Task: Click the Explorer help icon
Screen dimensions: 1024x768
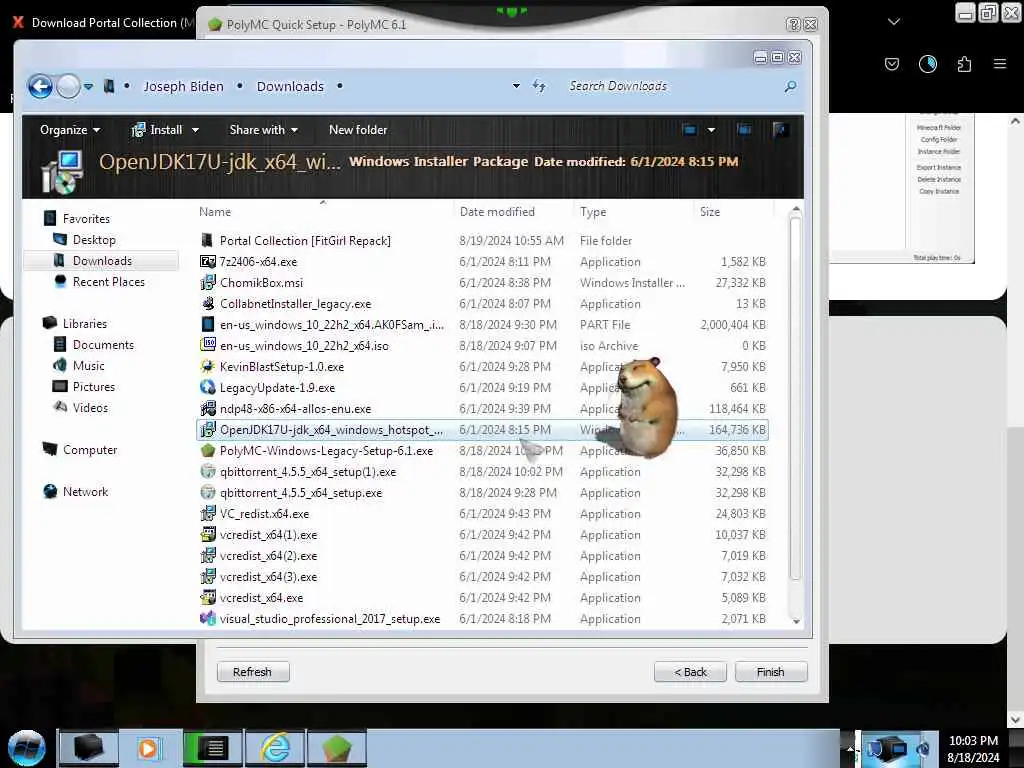Action: coord(780,130)
